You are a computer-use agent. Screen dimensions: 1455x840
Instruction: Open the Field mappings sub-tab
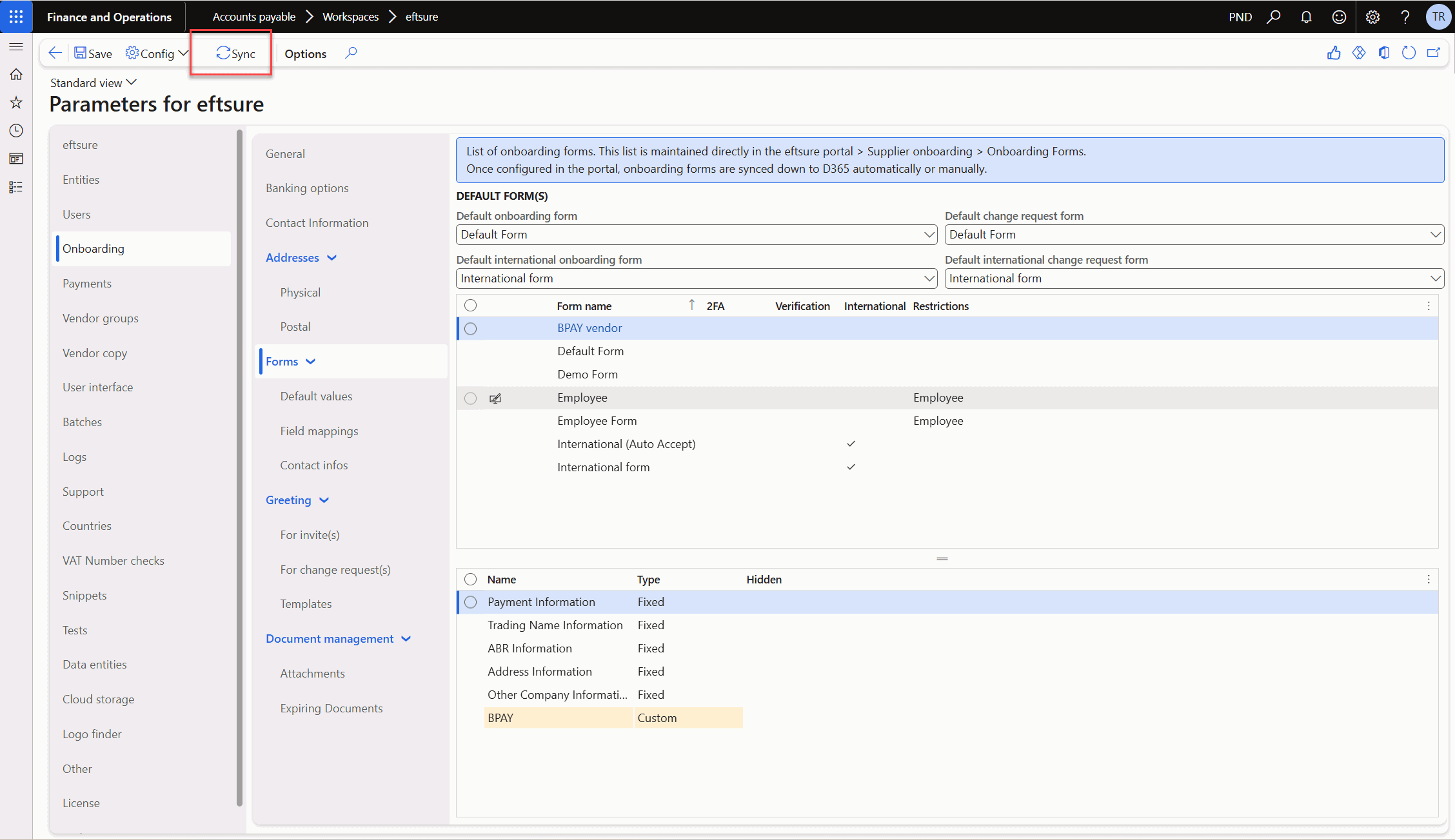(319, 431)
